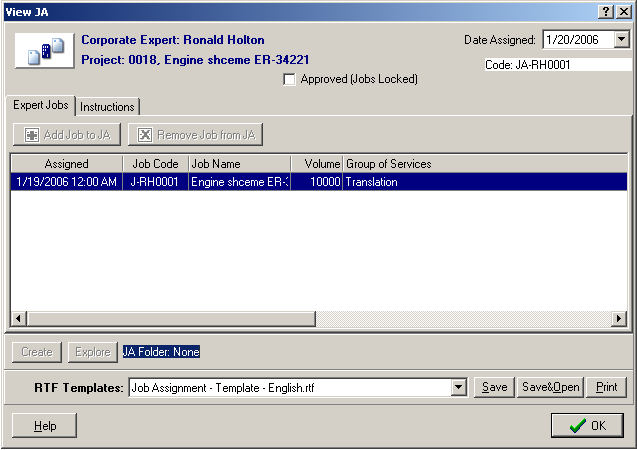Click the Save&Open button
The width and height of the screenshot is (637, 450).
tap(550, 387)
